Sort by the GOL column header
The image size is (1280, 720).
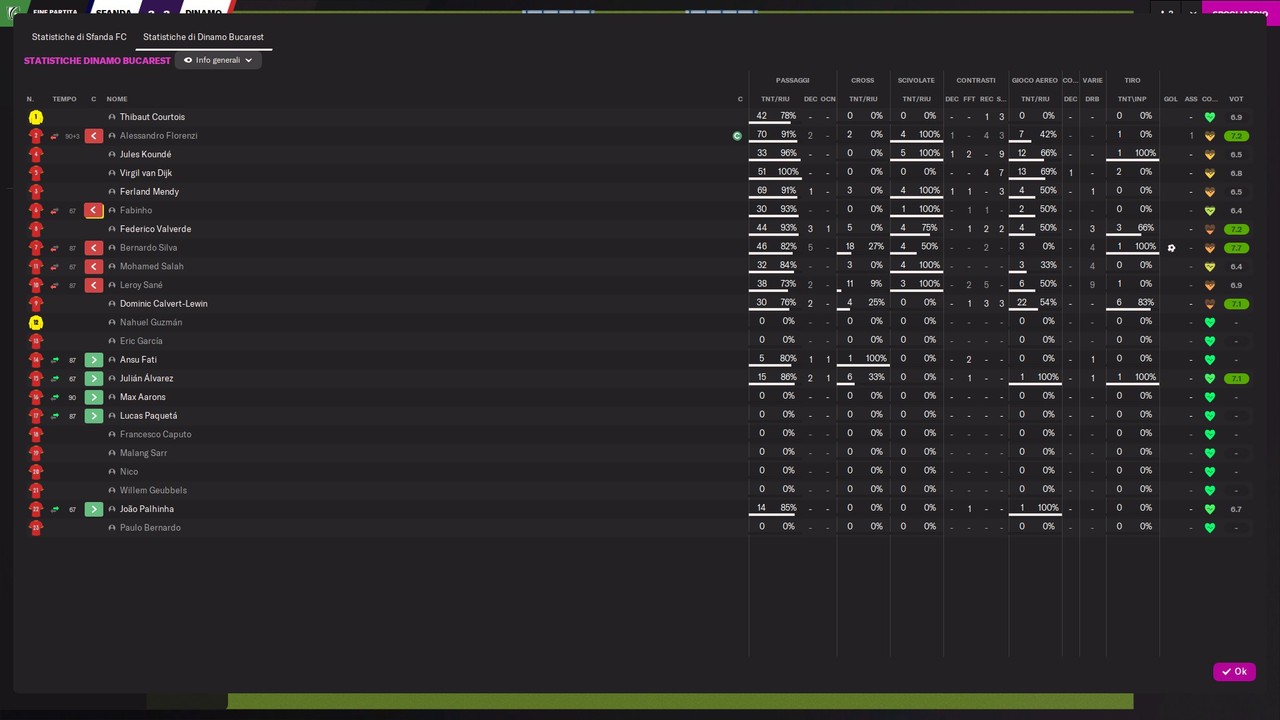tap(1170, 99)
